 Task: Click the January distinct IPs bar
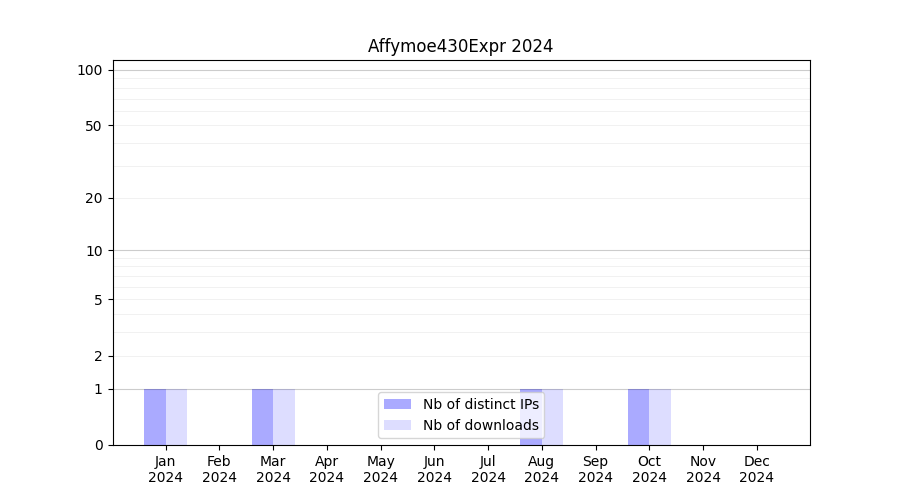coord(155,416)
